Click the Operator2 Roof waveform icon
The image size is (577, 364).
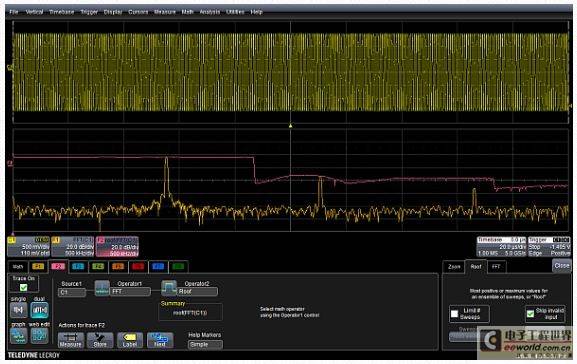click(169, 288)
